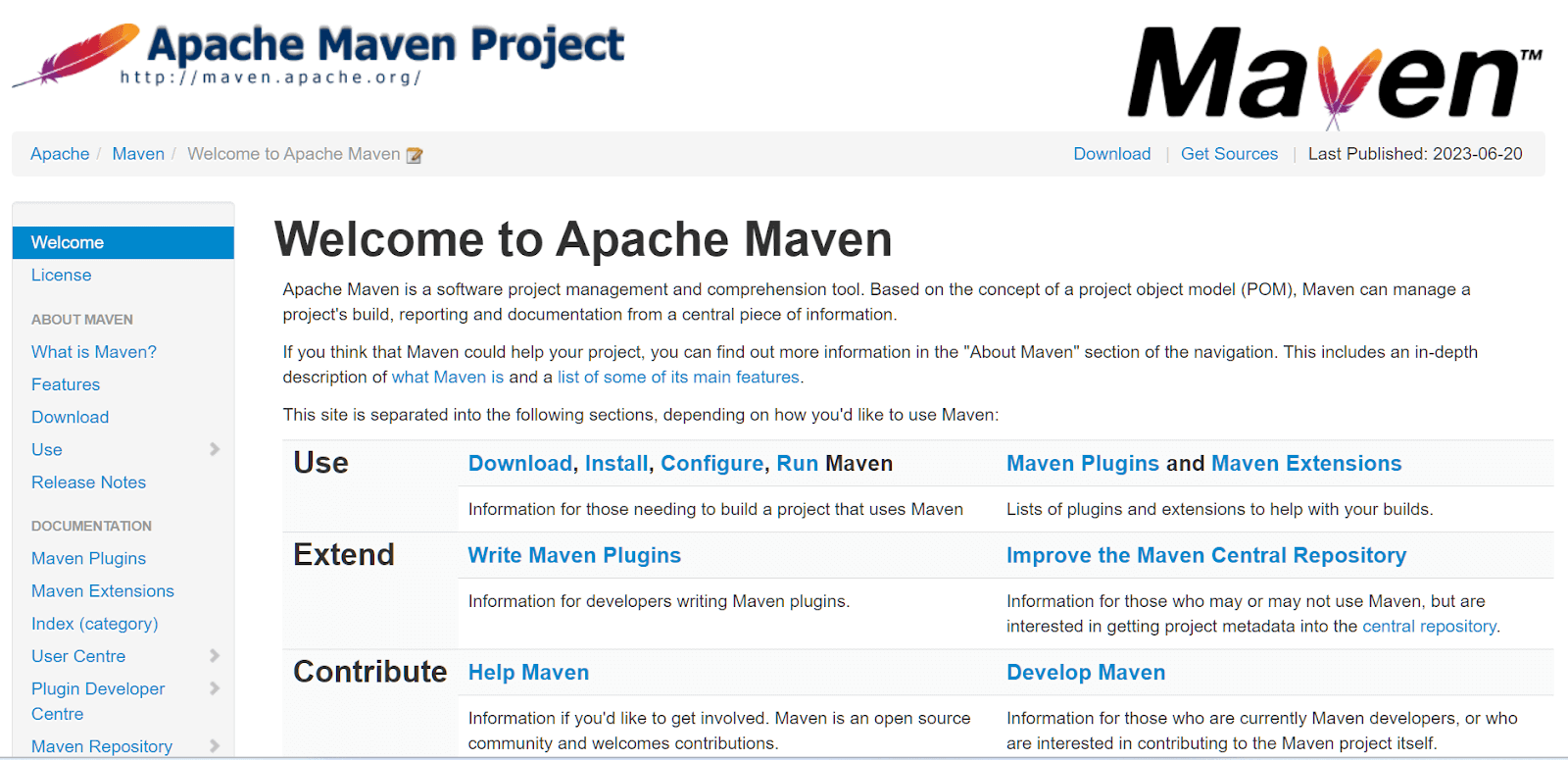The image size is (1568, 760).
Task: Open Write Maven Plugins link
Action: pos(574,555)
